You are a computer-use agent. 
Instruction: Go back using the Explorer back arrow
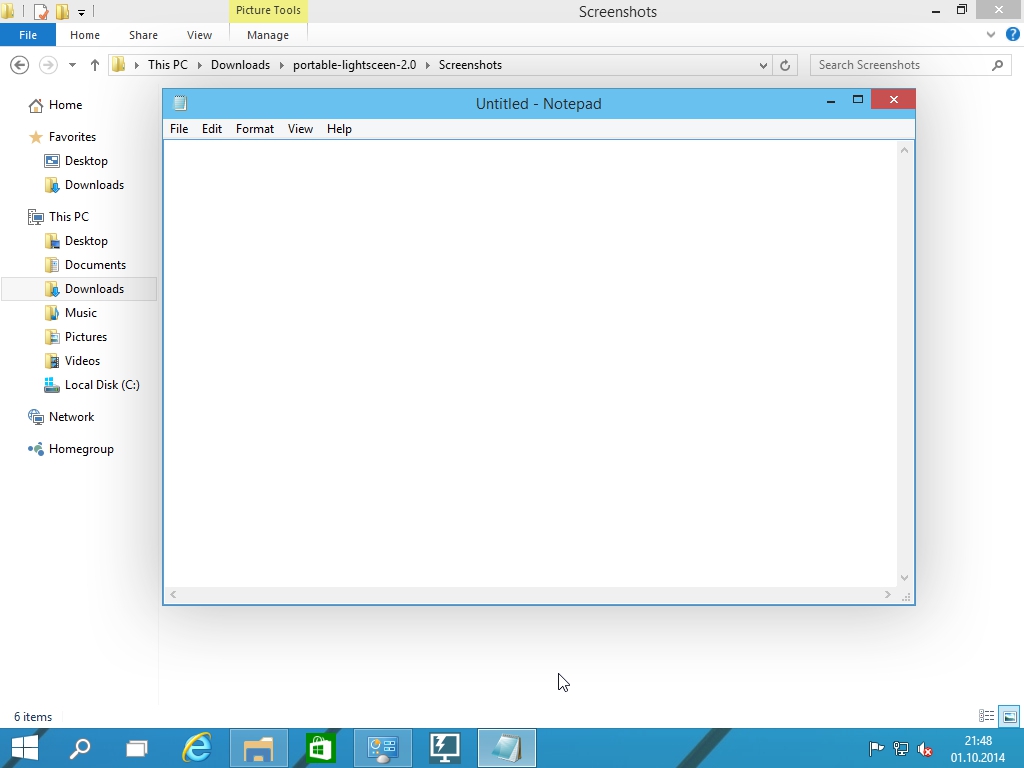19,65
